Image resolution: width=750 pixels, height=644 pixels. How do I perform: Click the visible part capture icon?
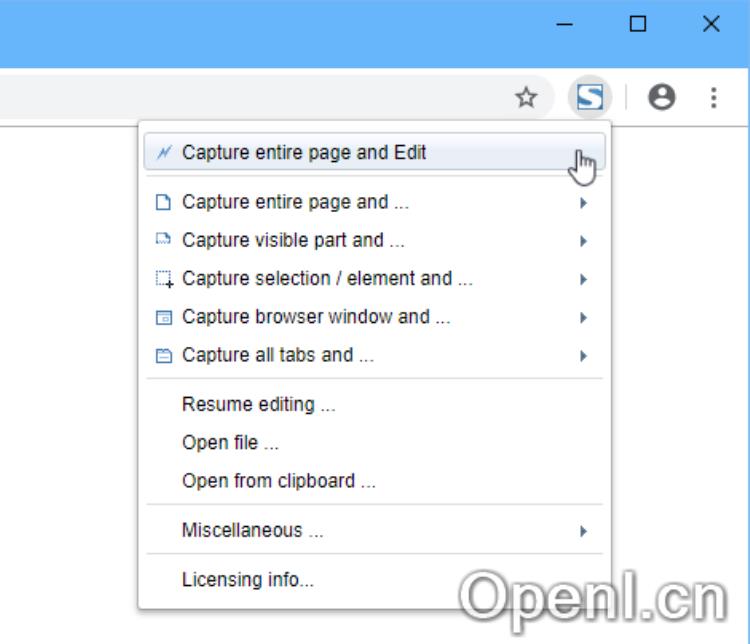click(x=164, y=241)
